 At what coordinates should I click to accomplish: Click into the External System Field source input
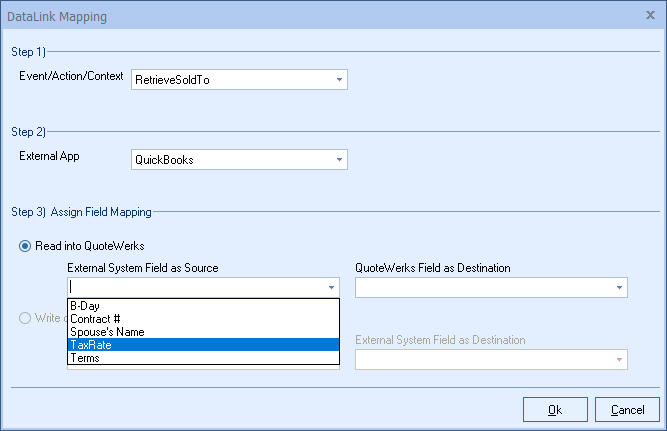click(x=195, y=288)
